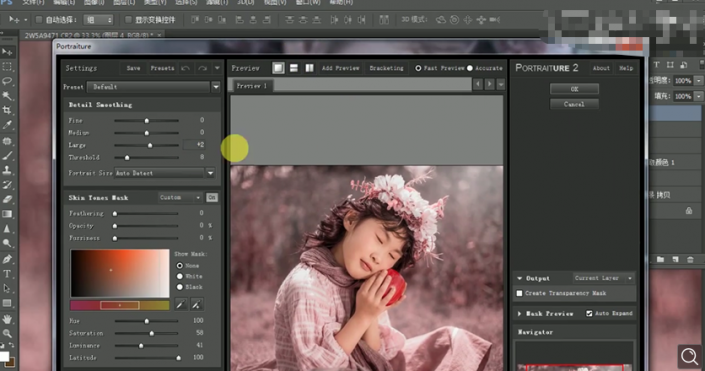Click the redo arrow in Portraiture Settings
705x371 pixels.
point(202,68)
